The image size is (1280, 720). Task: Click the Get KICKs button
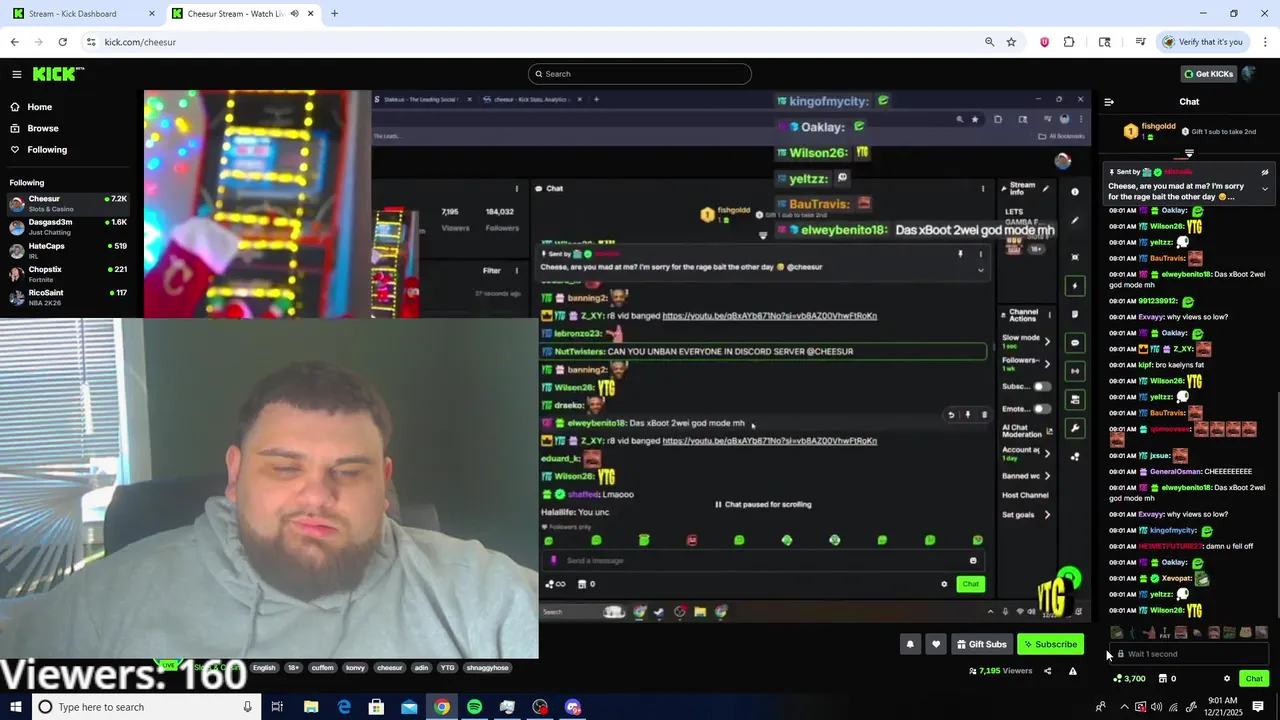(1208, 74)
